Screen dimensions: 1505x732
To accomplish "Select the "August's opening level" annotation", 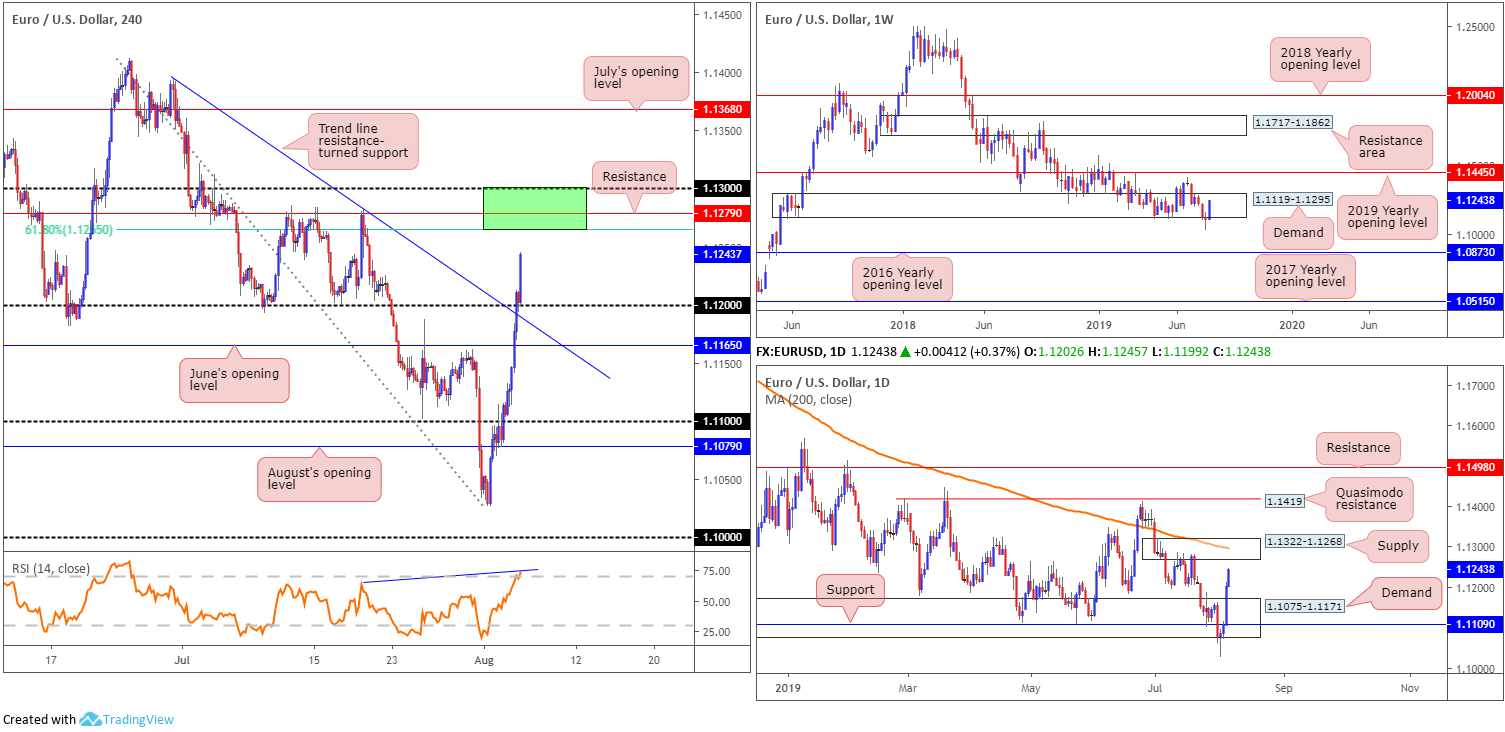I will tap(318, 477).
